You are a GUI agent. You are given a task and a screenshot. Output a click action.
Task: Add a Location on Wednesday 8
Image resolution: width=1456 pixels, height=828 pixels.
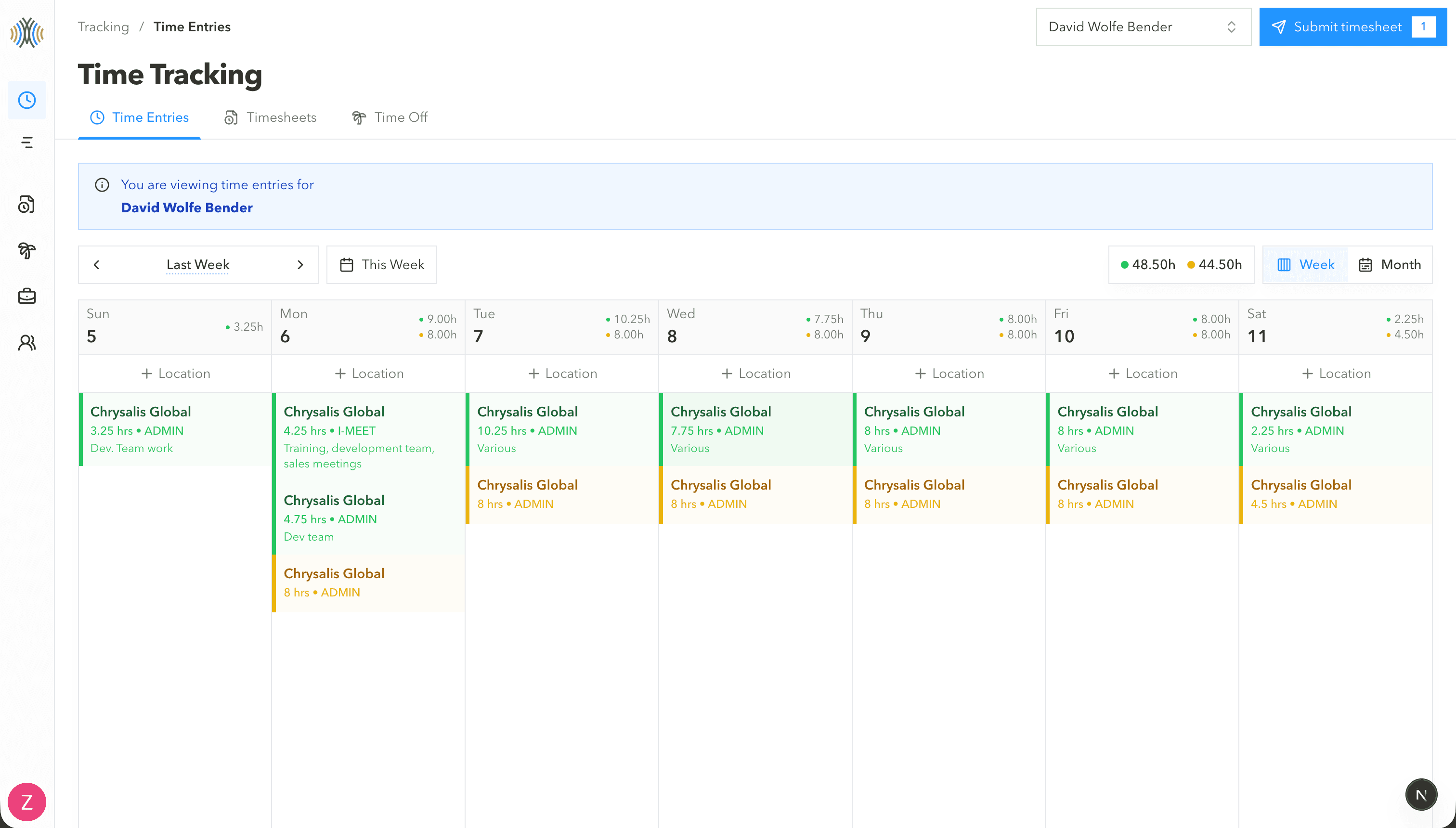coord(755,373)
